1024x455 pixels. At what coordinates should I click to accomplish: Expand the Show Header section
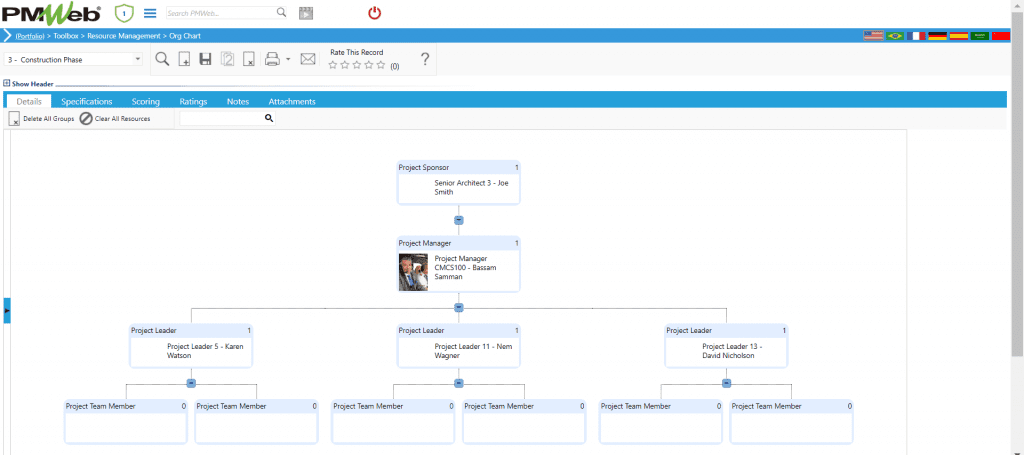coord(29,84)
